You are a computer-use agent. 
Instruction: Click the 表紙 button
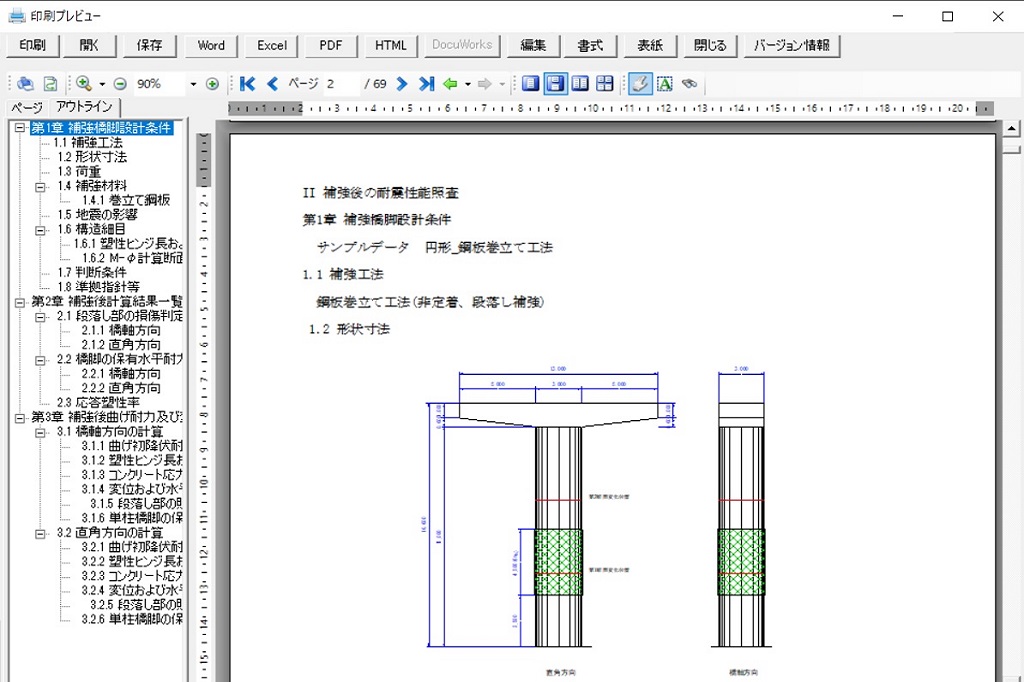click(x=650, y=45)
